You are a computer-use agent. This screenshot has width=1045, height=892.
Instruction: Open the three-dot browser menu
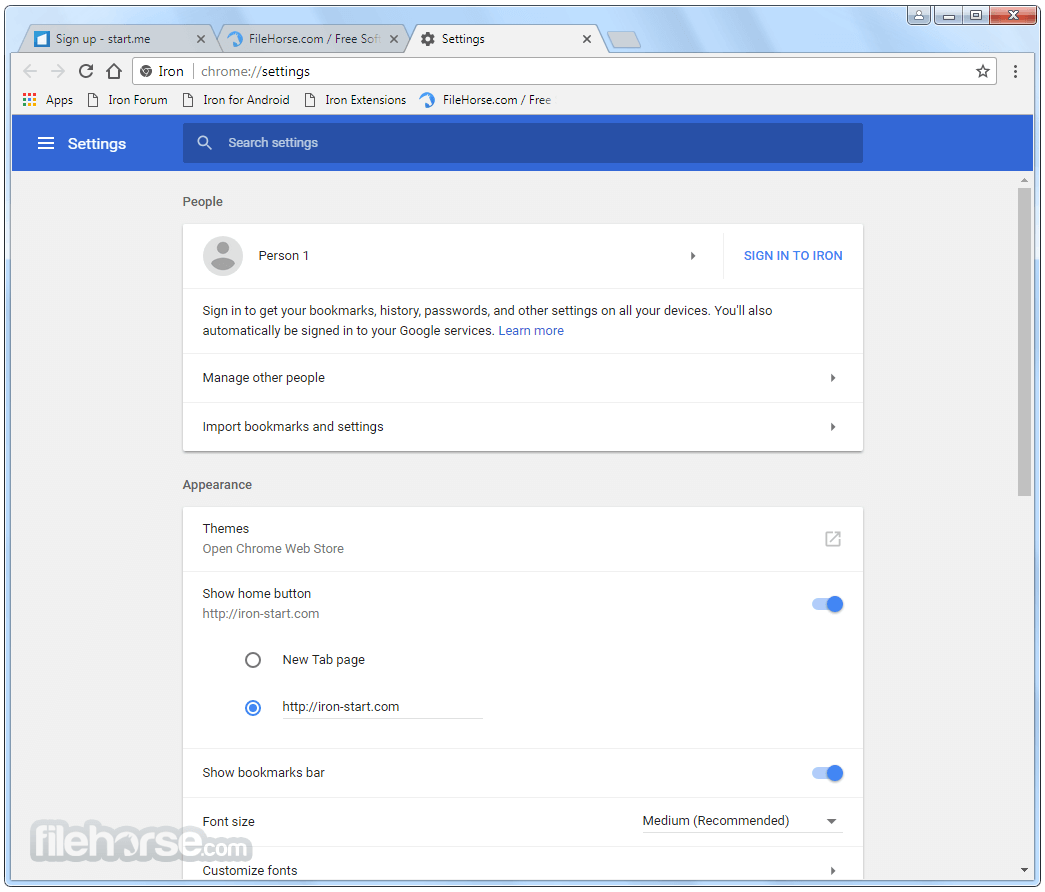[1015, 71]
